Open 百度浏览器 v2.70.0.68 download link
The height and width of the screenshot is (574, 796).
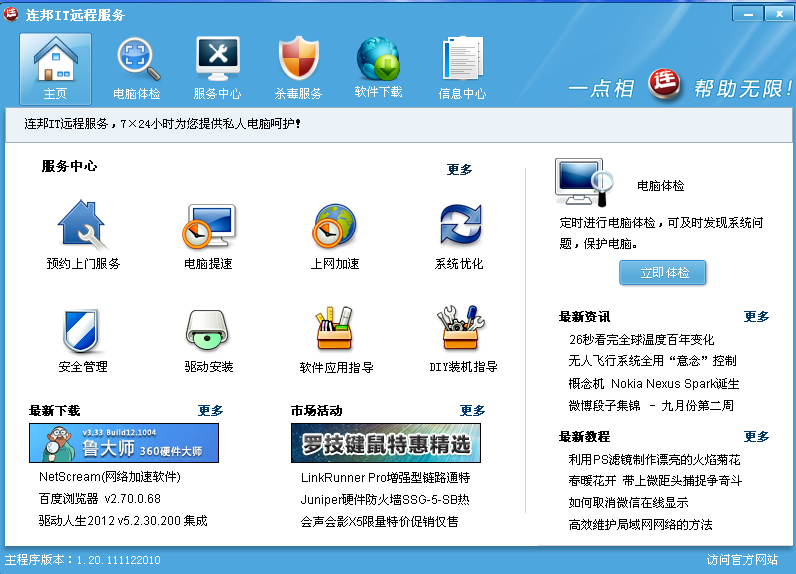[99, 498]
